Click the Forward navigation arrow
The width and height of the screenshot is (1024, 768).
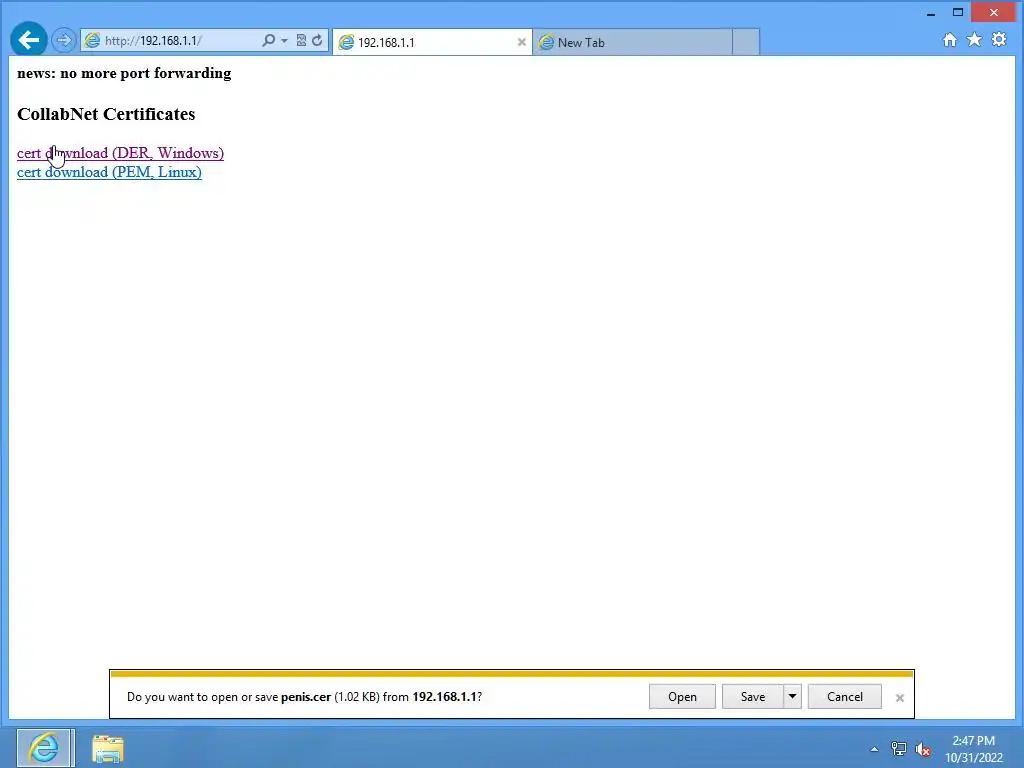[63, 40]
